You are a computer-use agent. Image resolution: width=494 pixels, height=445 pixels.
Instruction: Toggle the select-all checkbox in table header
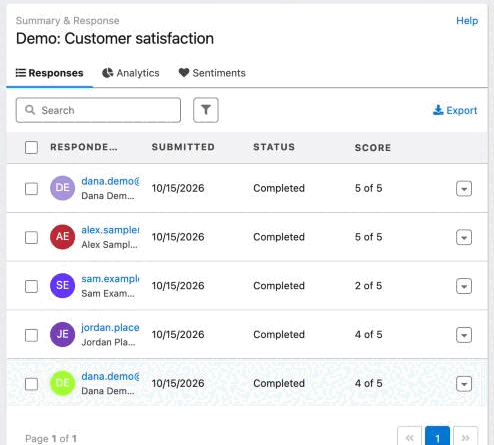(x=31, y=147)
